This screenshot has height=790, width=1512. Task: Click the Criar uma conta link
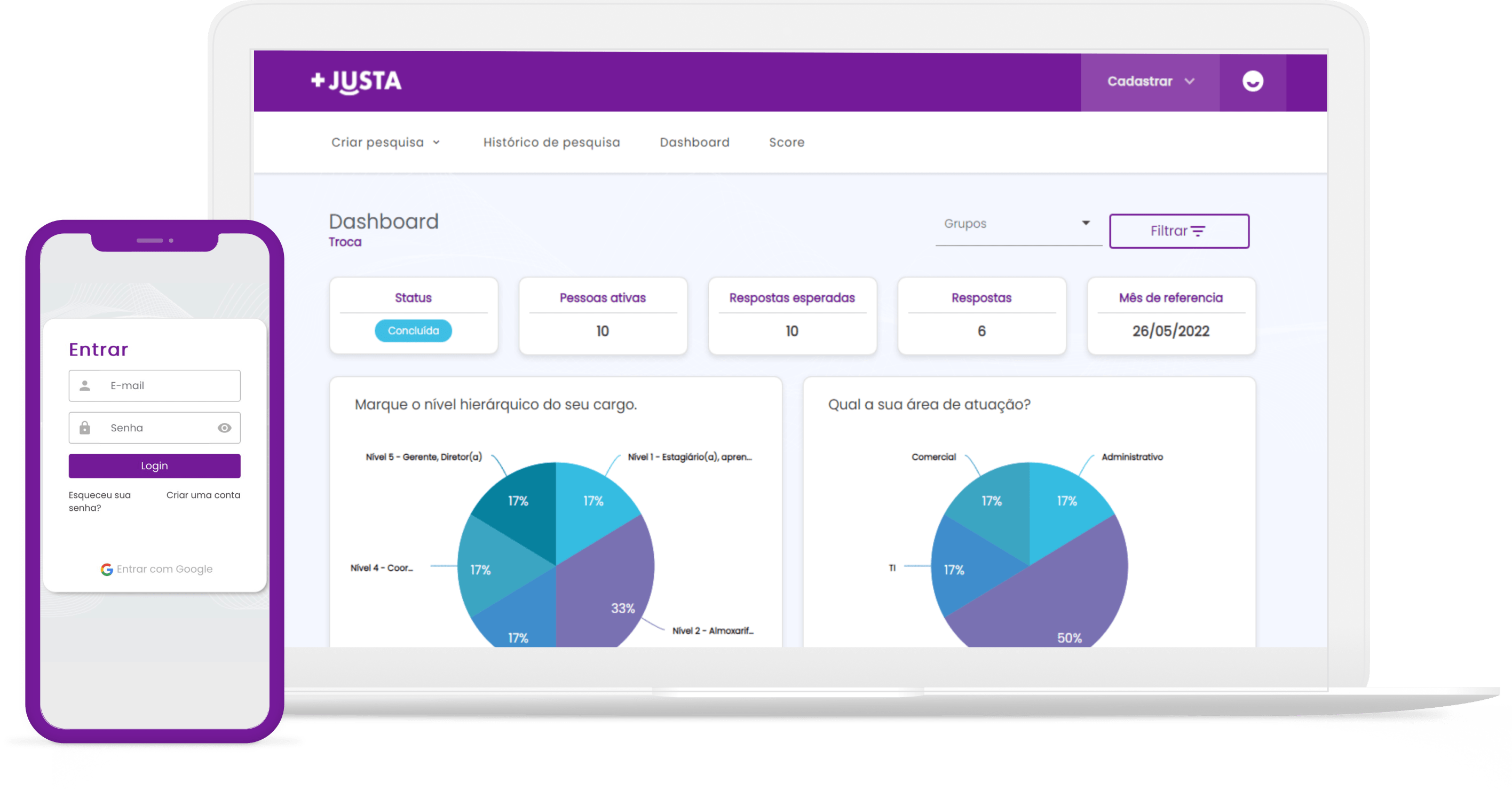[203, 495]
